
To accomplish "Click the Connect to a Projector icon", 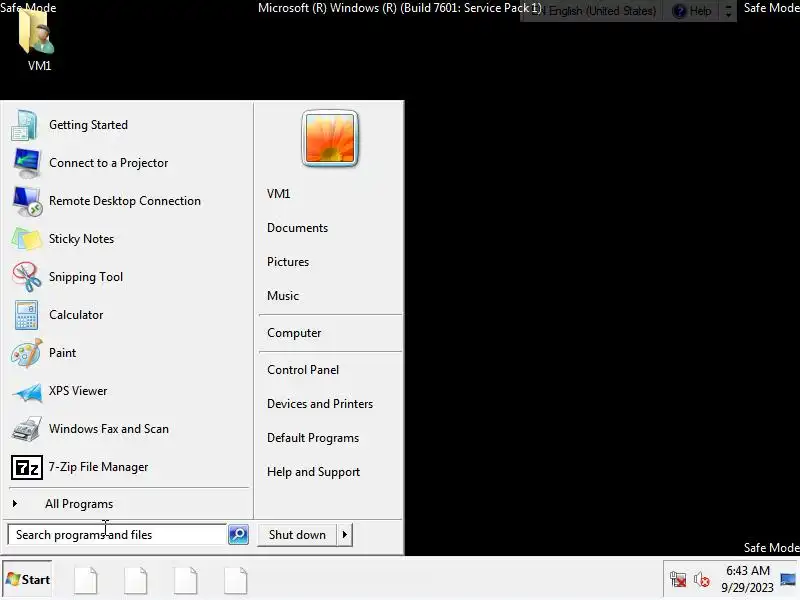I will click(27, 163).
